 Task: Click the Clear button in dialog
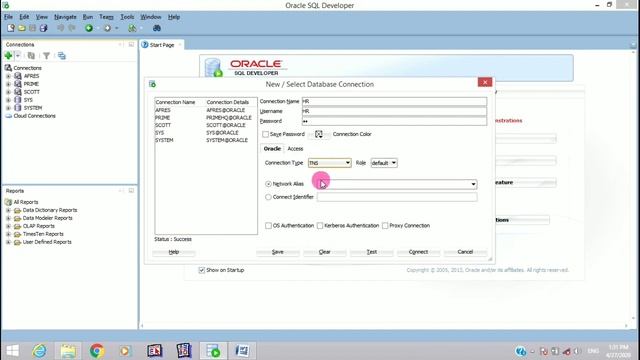click(324, 252)
